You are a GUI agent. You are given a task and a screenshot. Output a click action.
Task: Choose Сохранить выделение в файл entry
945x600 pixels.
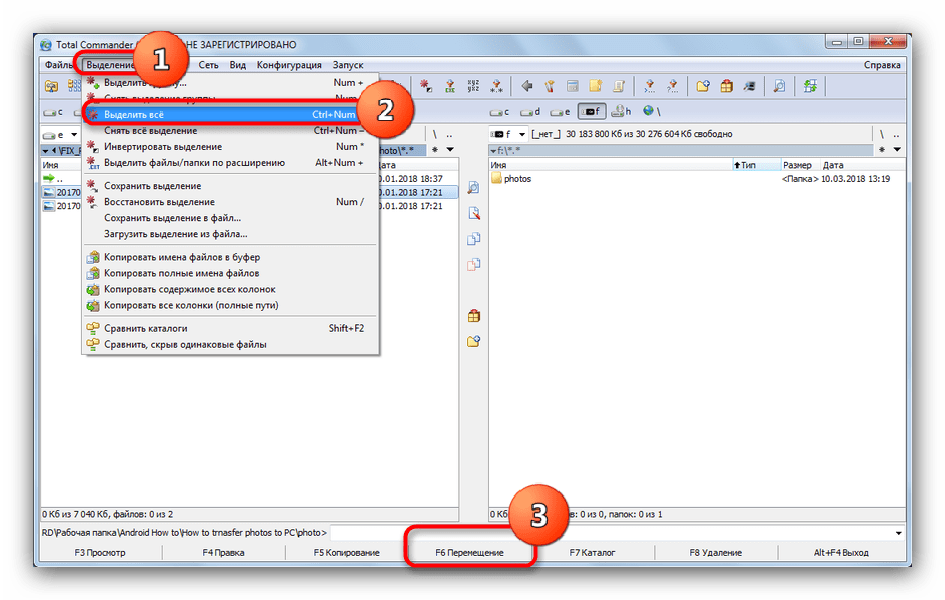230,218
